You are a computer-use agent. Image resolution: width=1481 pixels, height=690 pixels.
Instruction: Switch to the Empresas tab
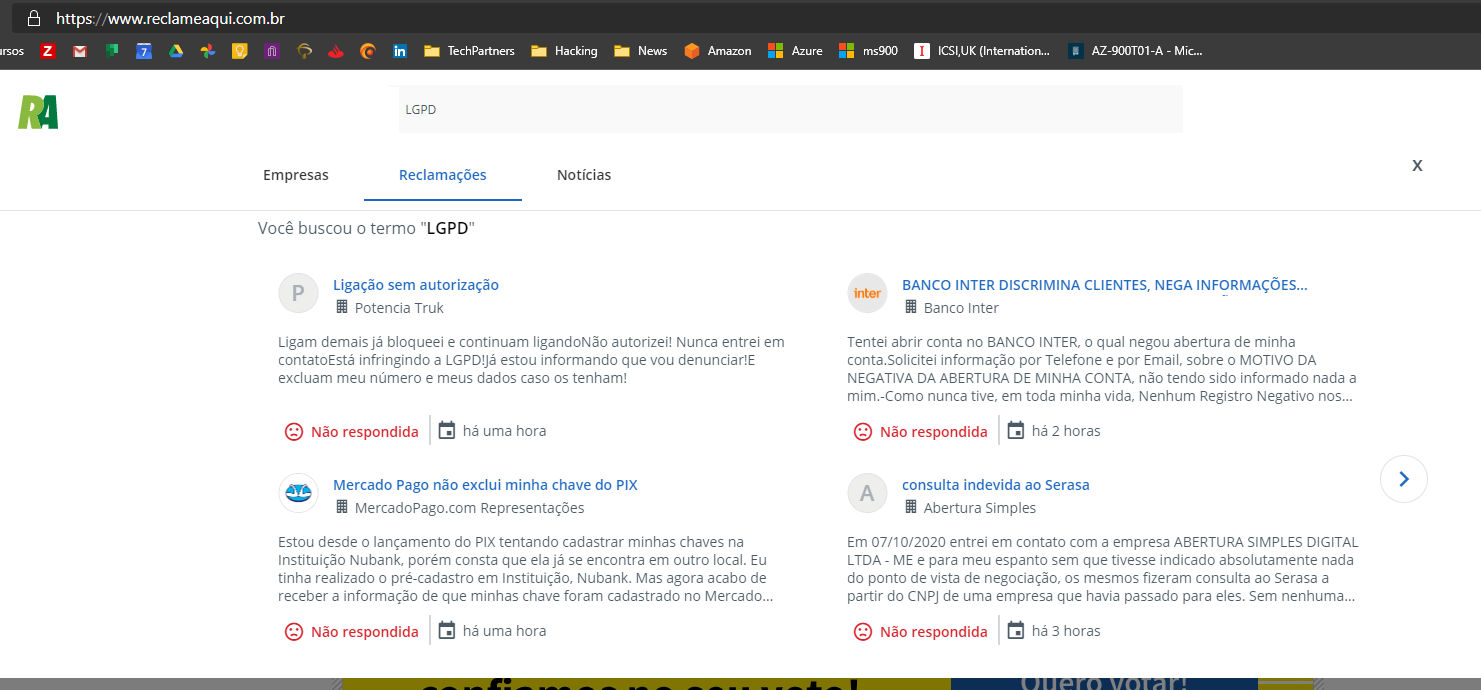[295, 175]
